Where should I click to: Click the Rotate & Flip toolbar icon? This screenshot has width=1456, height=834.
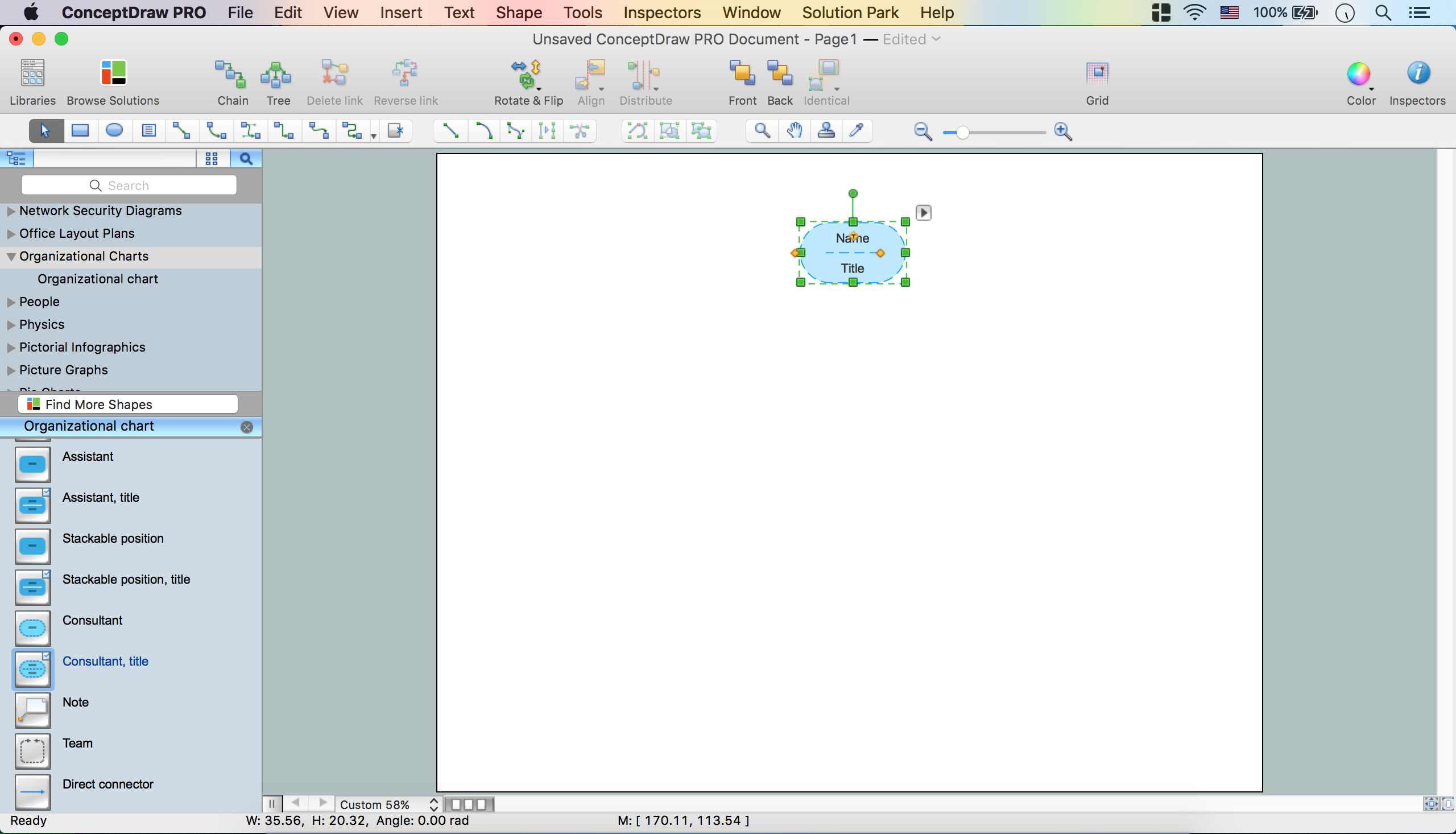click(527, 75)
